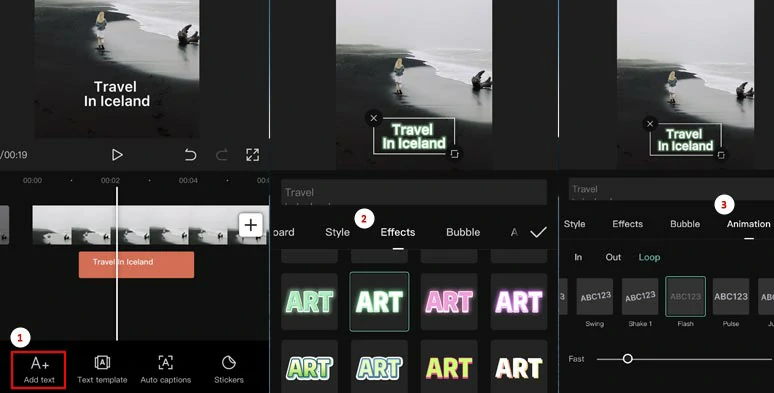The width and height of the screenshot is (774, 393).
Task: Click the 00:02 timeline ruler mark
Action: (110, 181)
